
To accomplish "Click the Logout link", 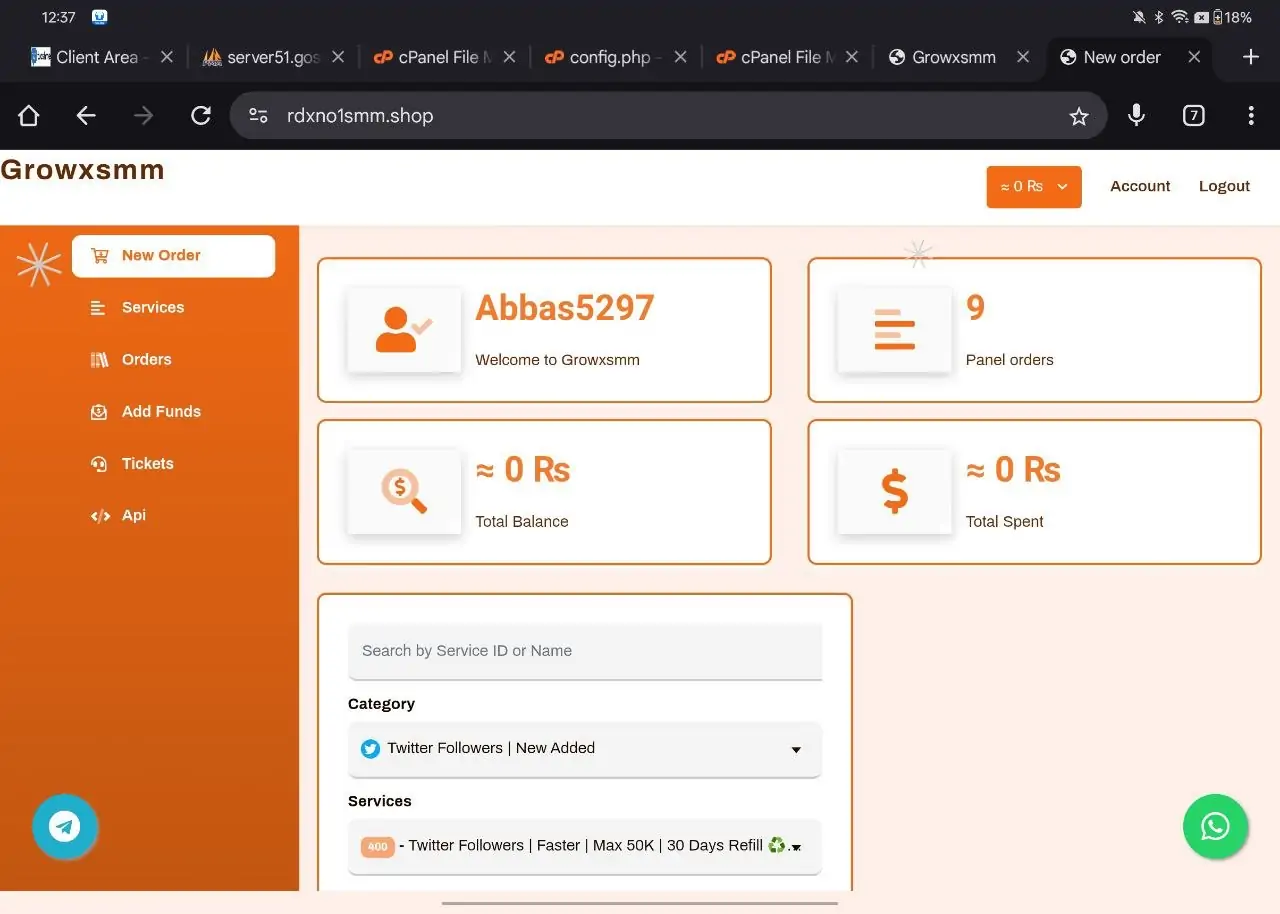I will click(1224, 187).
